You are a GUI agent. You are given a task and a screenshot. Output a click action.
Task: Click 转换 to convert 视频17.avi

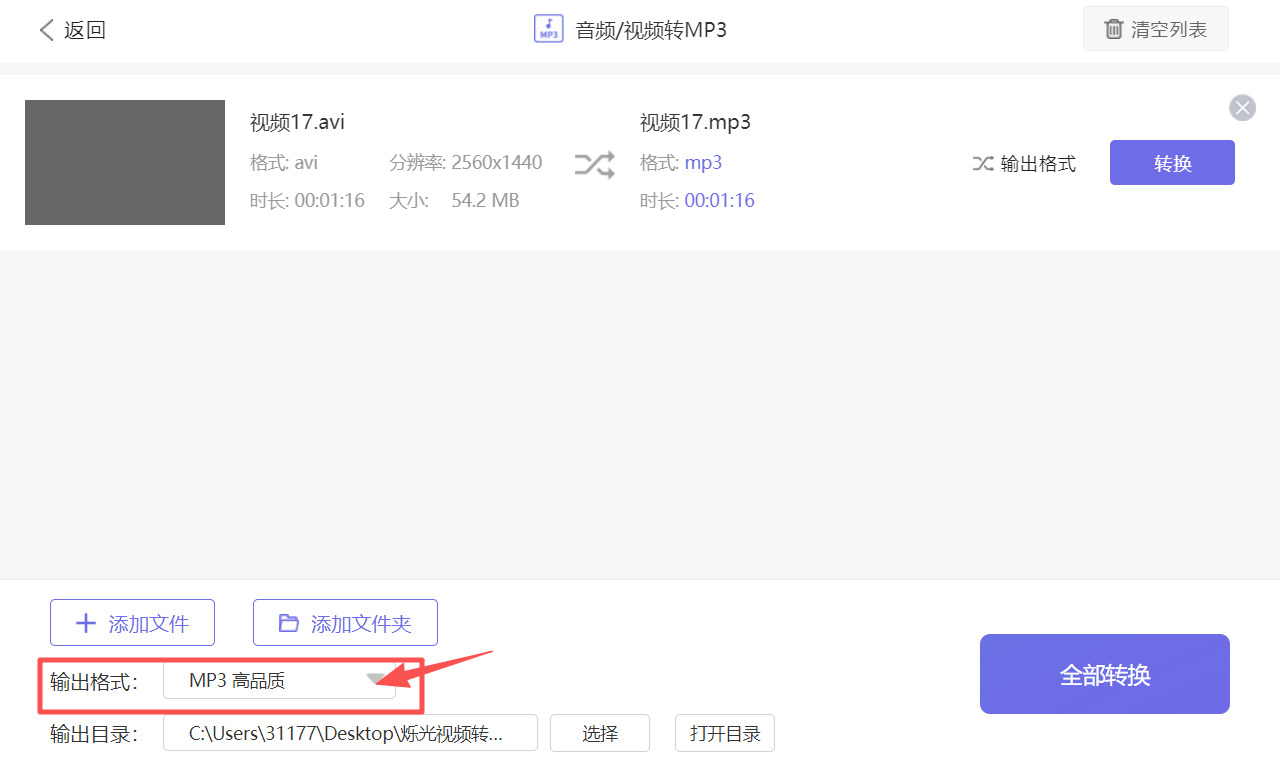tap(1171, 162)
